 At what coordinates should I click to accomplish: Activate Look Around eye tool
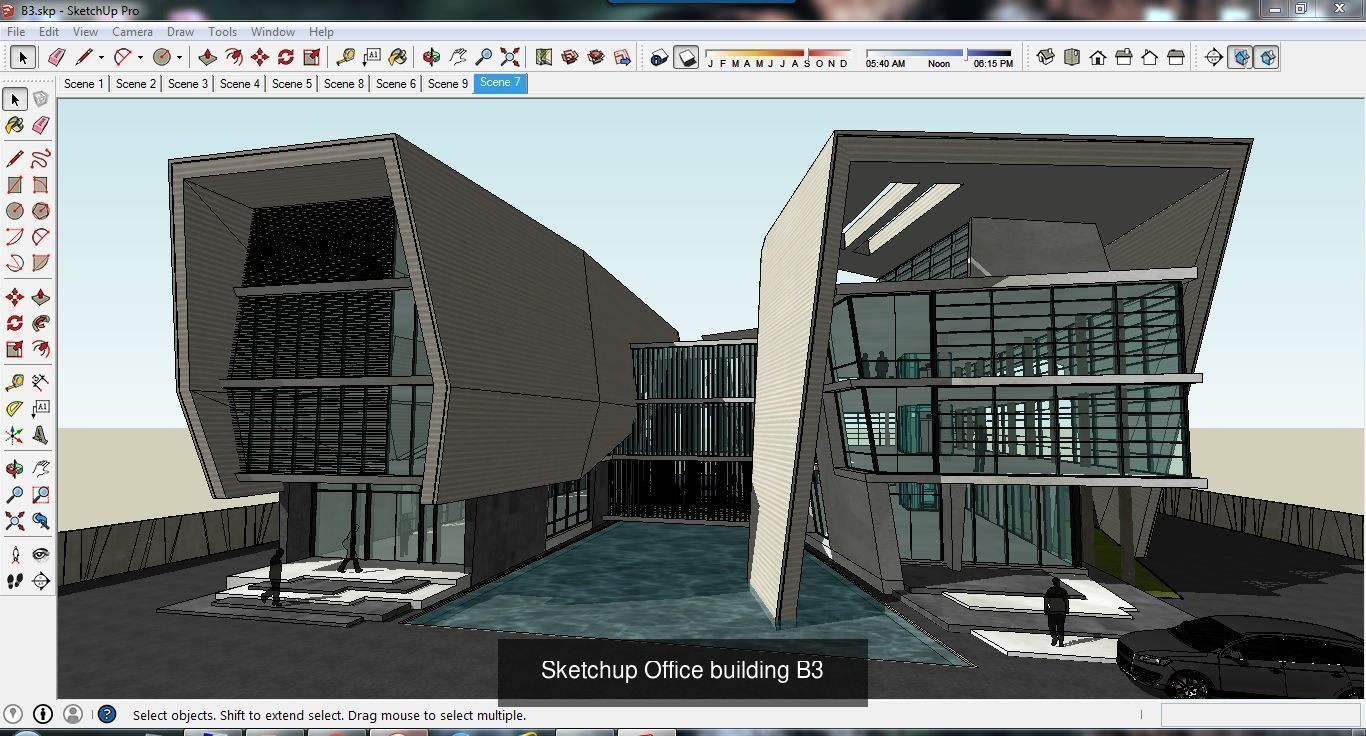tap(40, 555)
